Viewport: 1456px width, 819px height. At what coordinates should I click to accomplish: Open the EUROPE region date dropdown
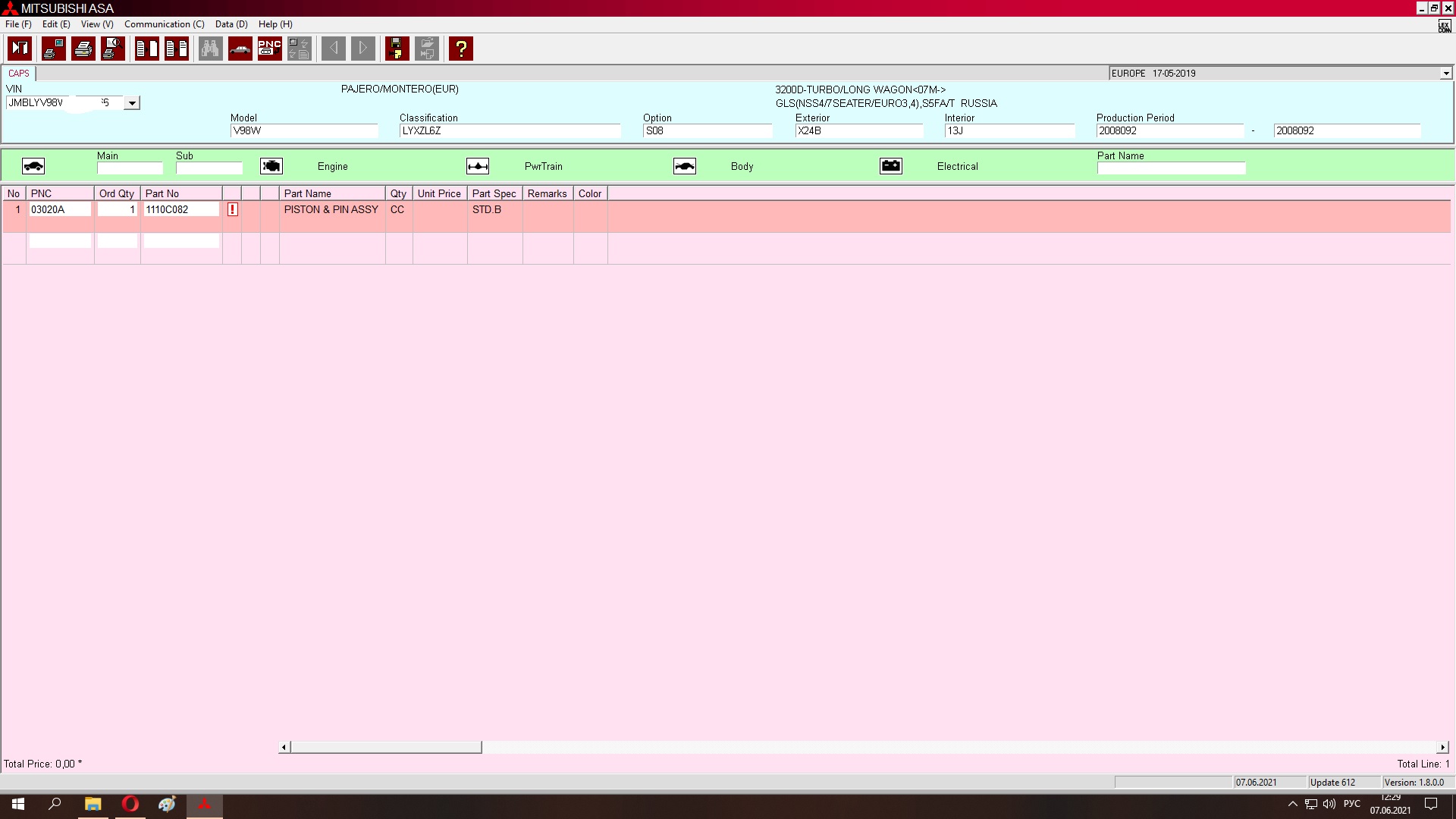pos(1445,74)
